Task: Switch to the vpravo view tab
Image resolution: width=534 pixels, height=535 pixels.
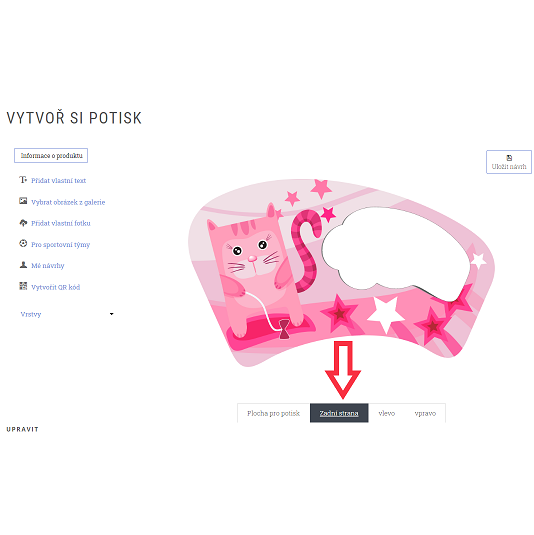Action: coord(425,413)
